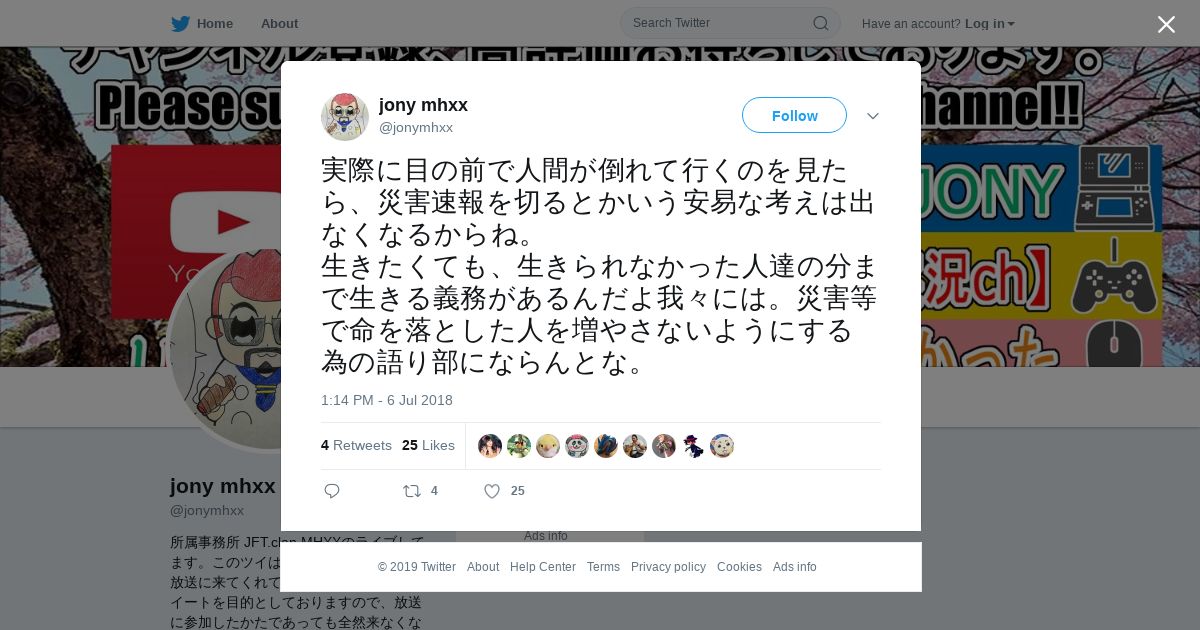Retweet using the retweet arrows icon

[411, 491]
